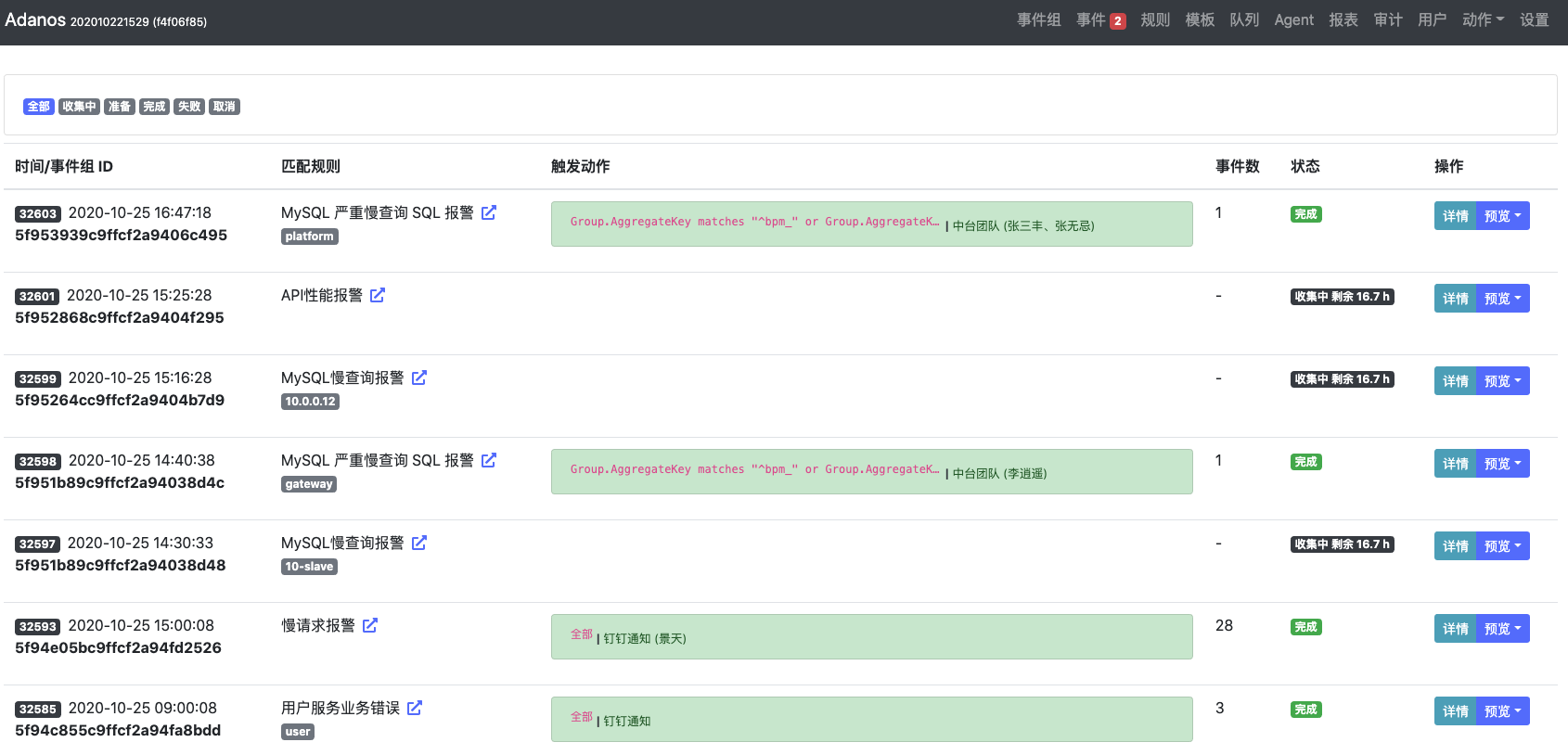Expand 预览 dropdown for row 32593
1568x755 pixels.
pos(1503,629)
